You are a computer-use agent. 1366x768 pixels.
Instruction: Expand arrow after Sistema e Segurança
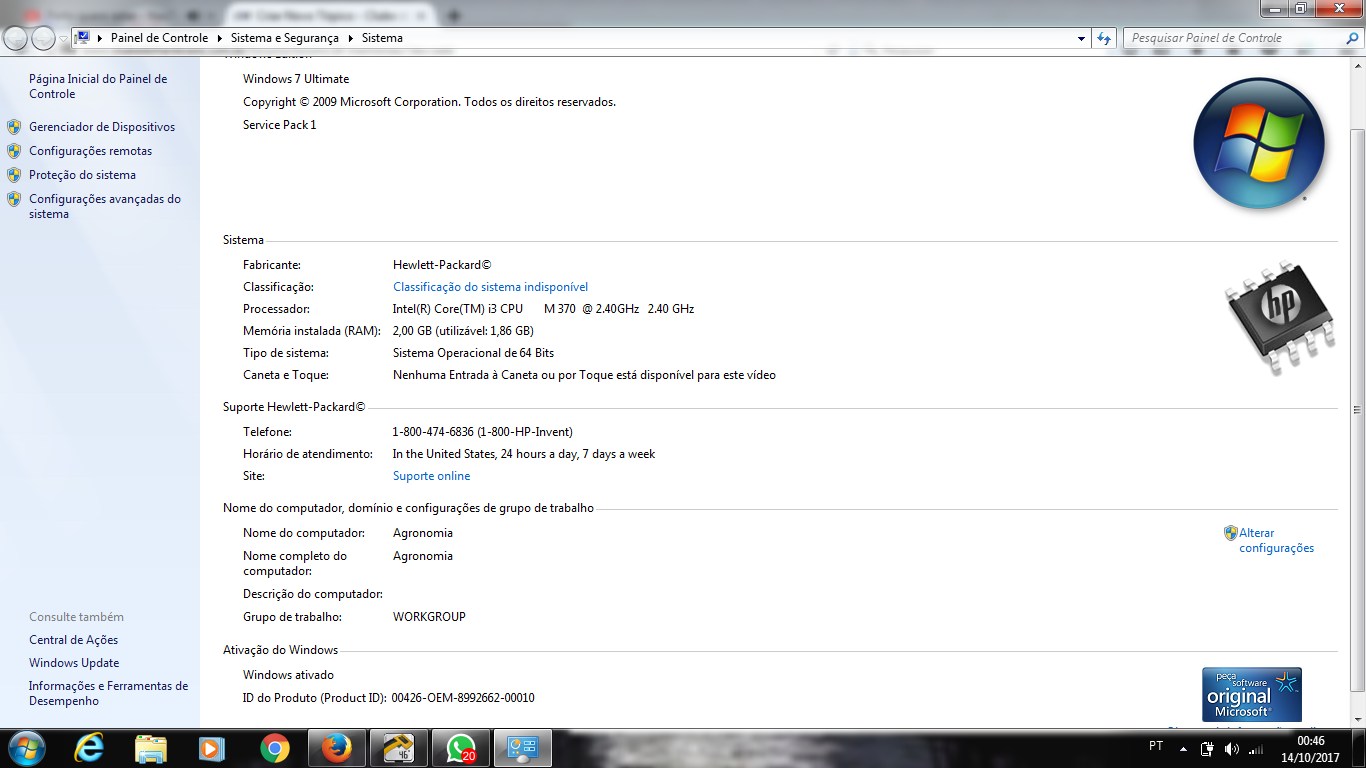click(351, 38)
